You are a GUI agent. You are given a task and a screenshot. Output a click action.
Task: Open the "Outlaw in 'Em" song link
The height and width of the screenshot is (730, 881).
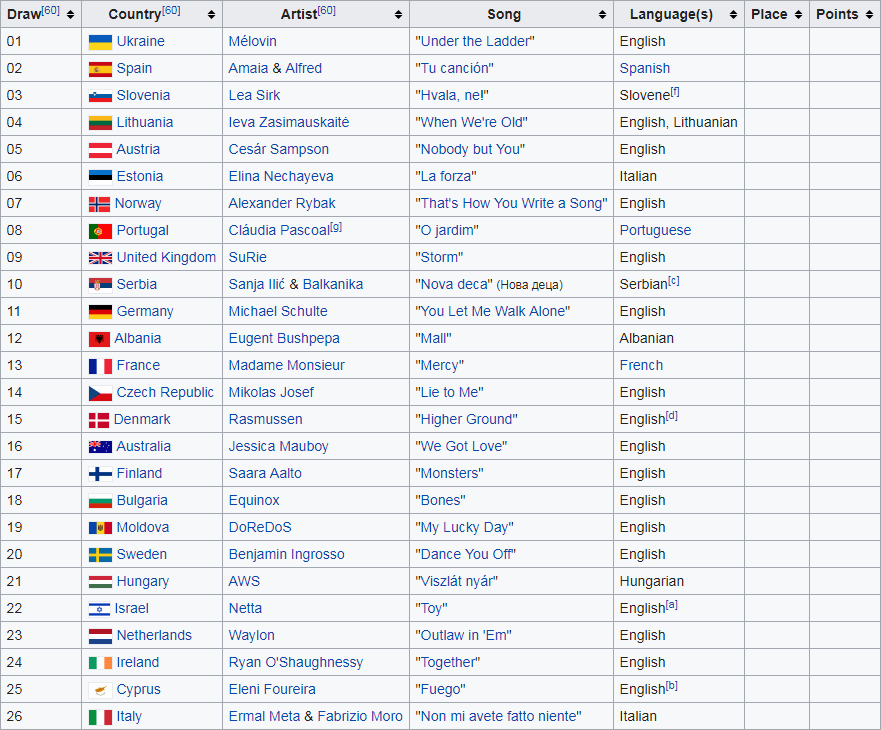click(x=464, y=635)
